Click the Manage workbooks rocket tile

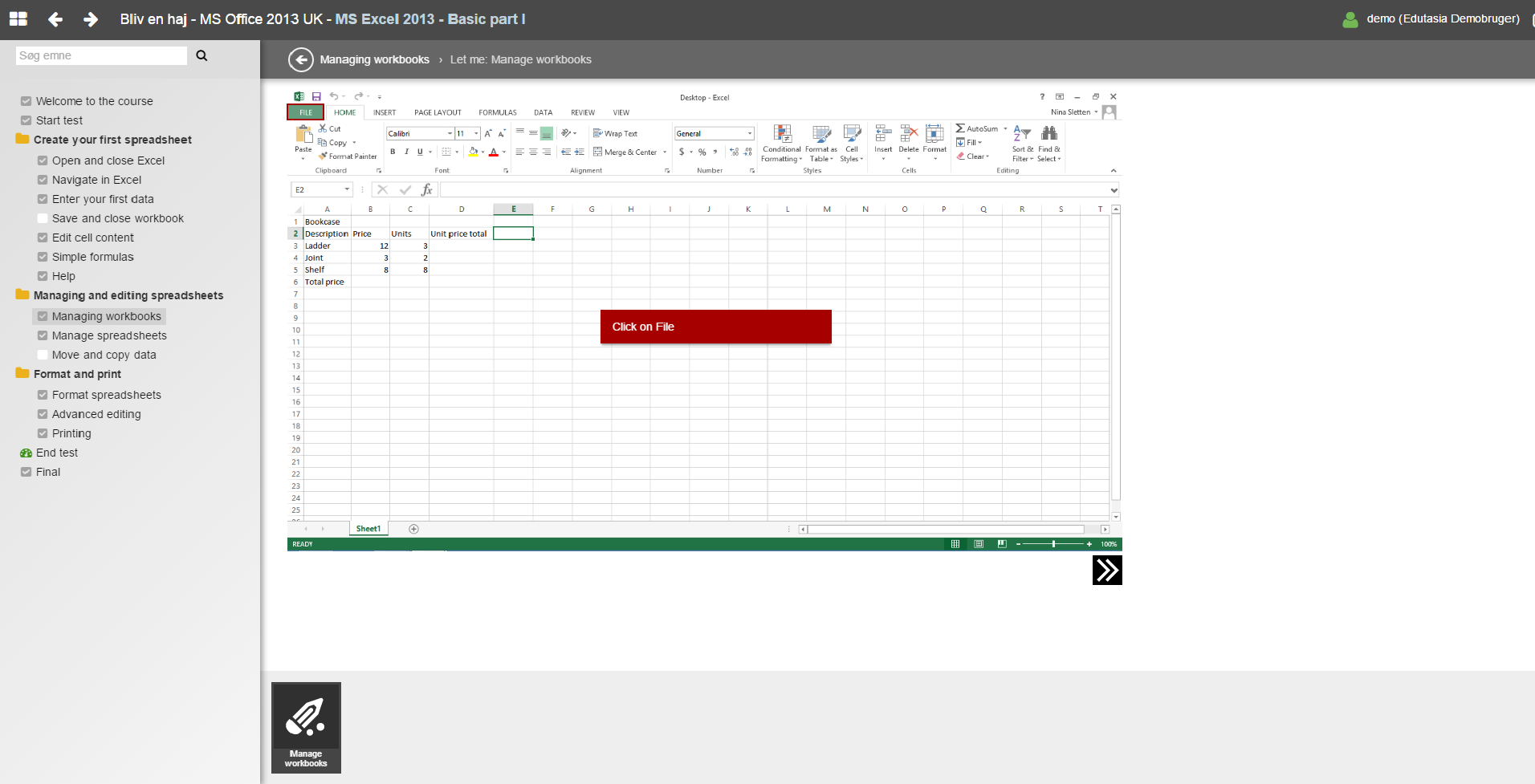coord(306,728)
